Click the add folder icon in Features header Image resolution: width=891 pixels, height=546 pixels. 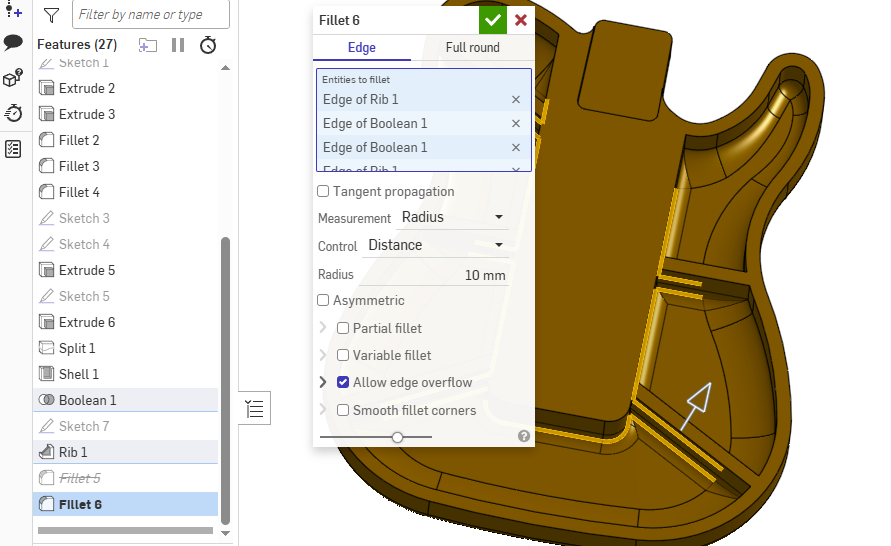(148, 45)
